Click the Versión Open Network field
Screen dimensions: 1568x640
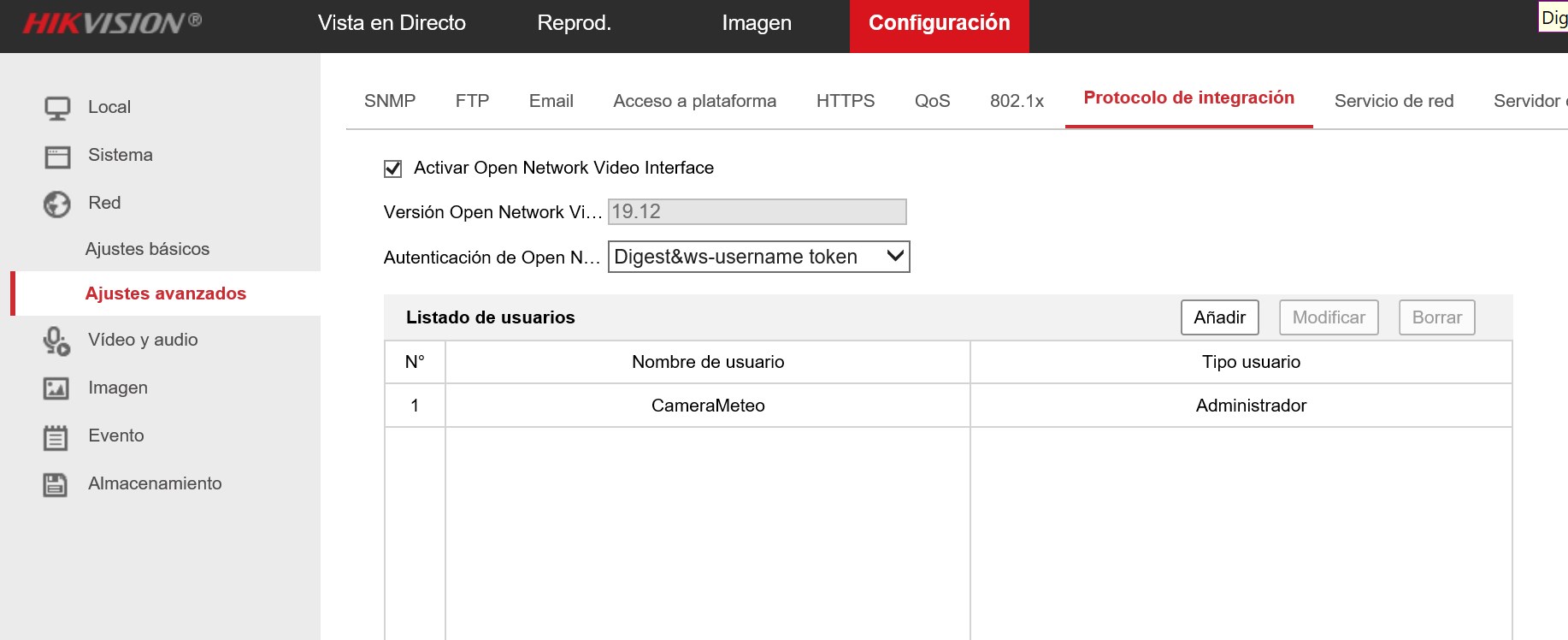pyautogui.click(x=757, y=211)
